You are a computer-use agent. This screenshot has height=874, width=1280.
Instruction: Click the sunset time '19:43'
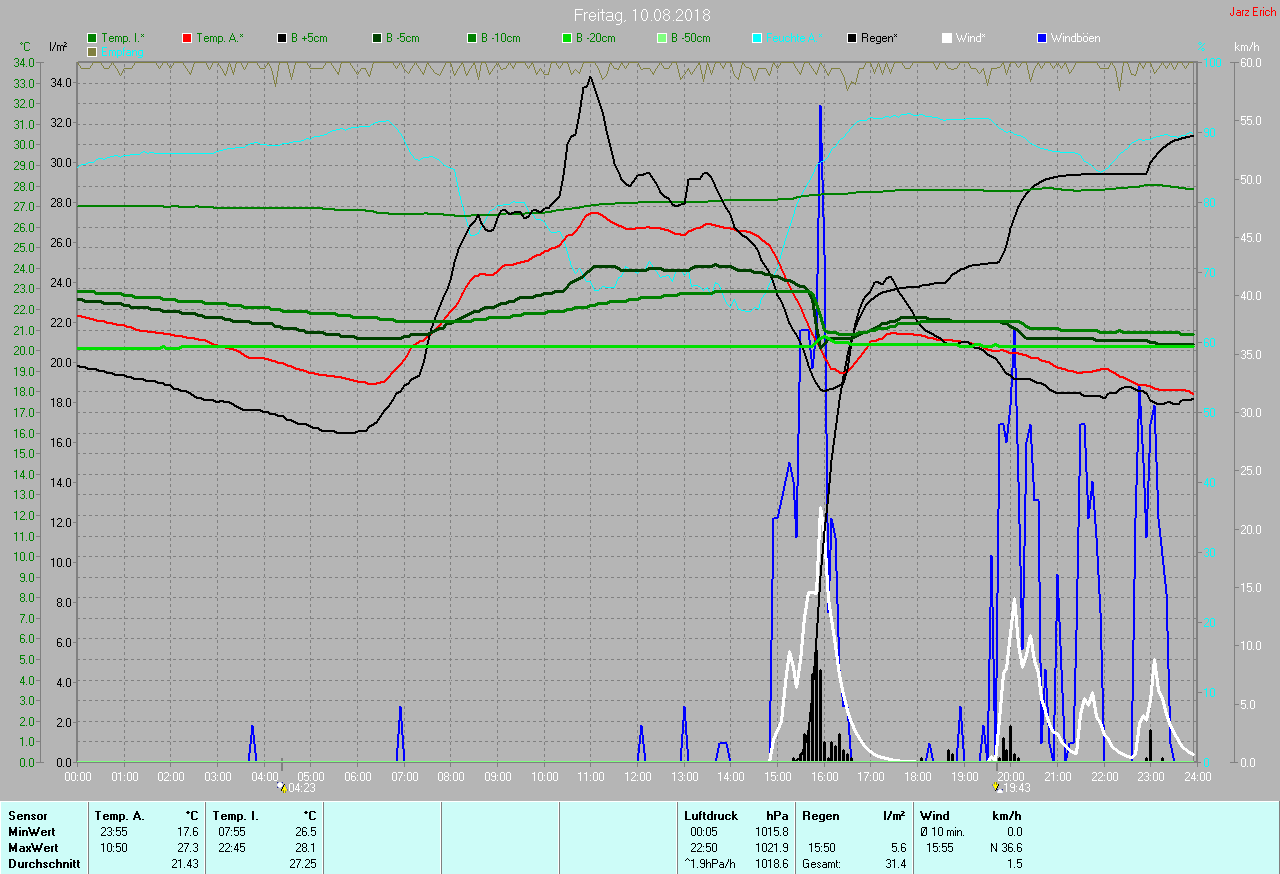click(1016, 788)
